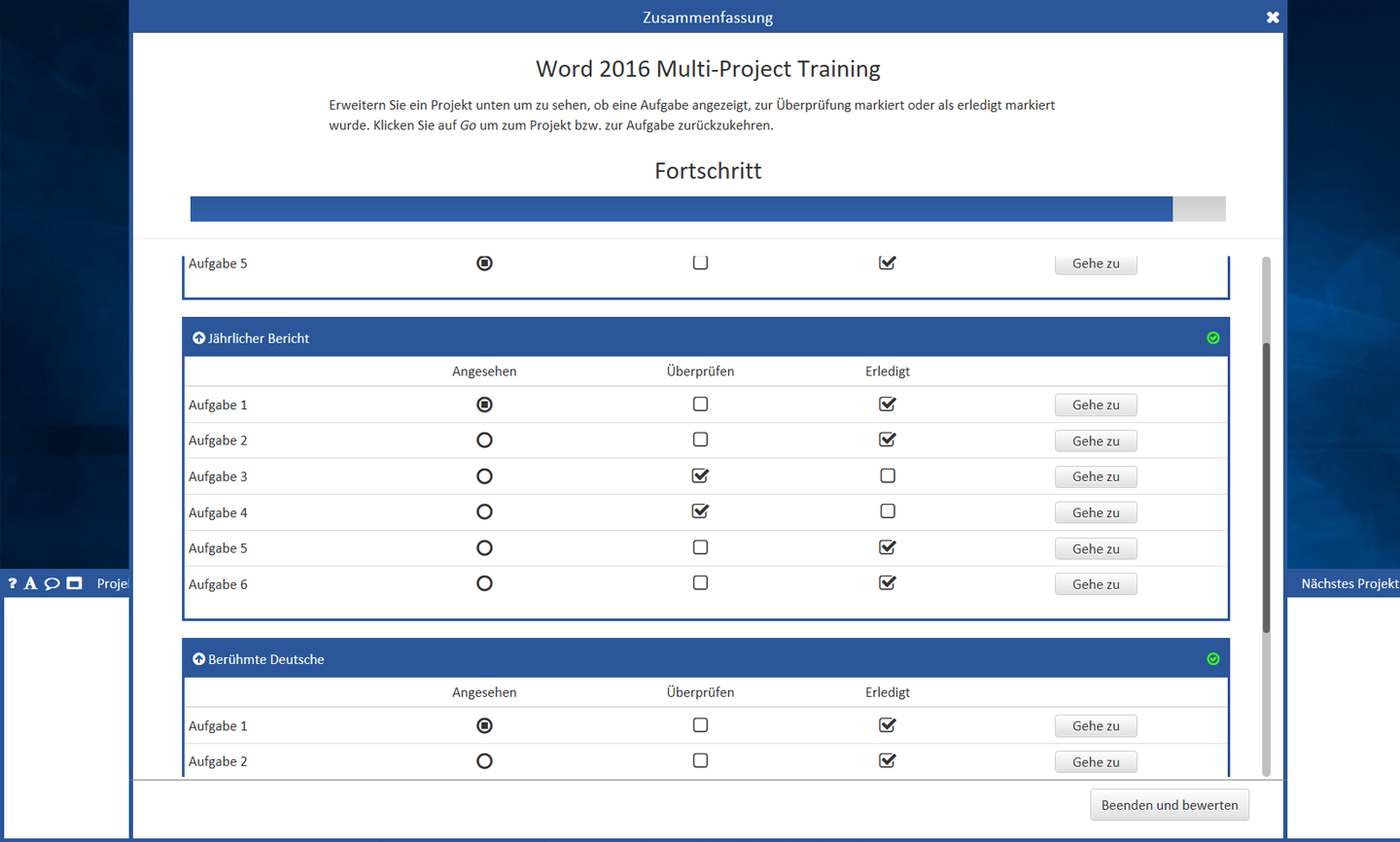Click the window layout icon in bottom-left toolbar
Viewport: 1400px width, 842px height.
(75, 583)
